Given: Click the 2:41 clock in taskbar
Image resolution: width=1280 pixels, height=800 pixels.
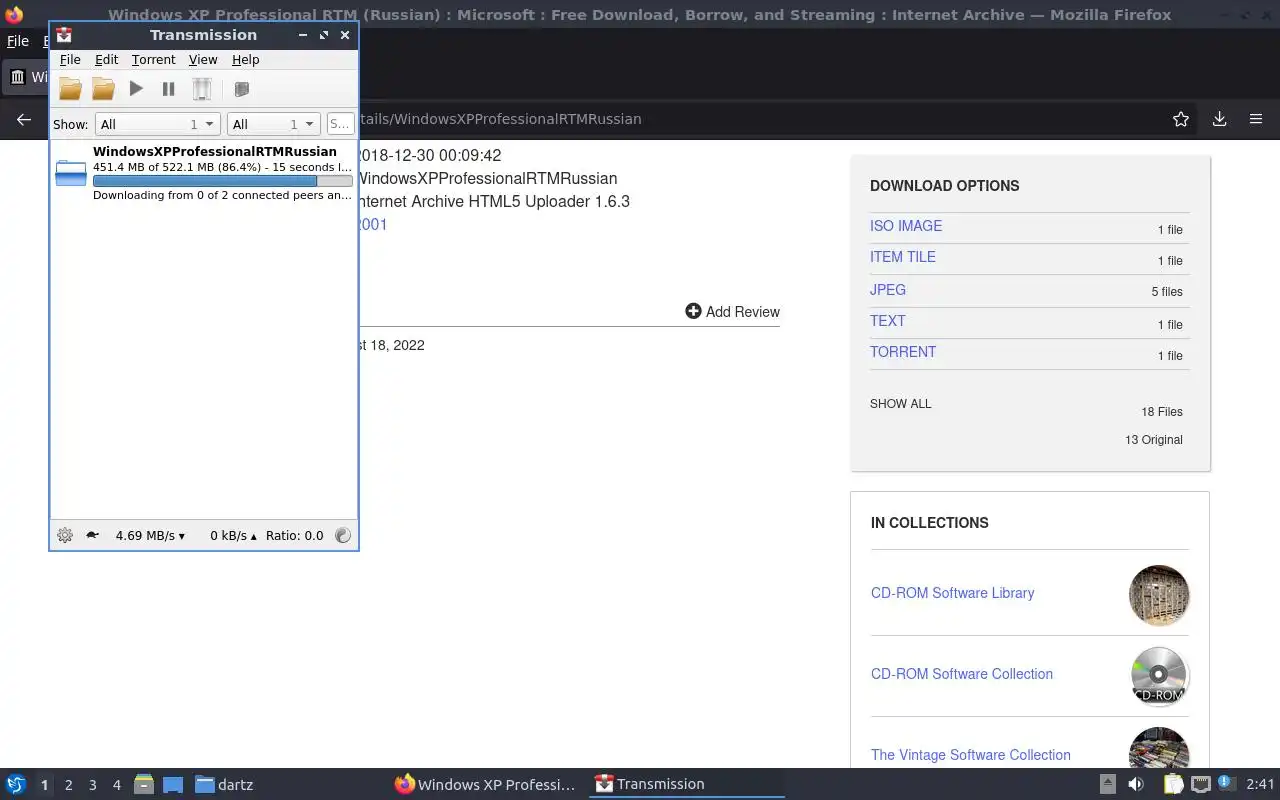Looking at the screenshot, I should click(1260, 784).
